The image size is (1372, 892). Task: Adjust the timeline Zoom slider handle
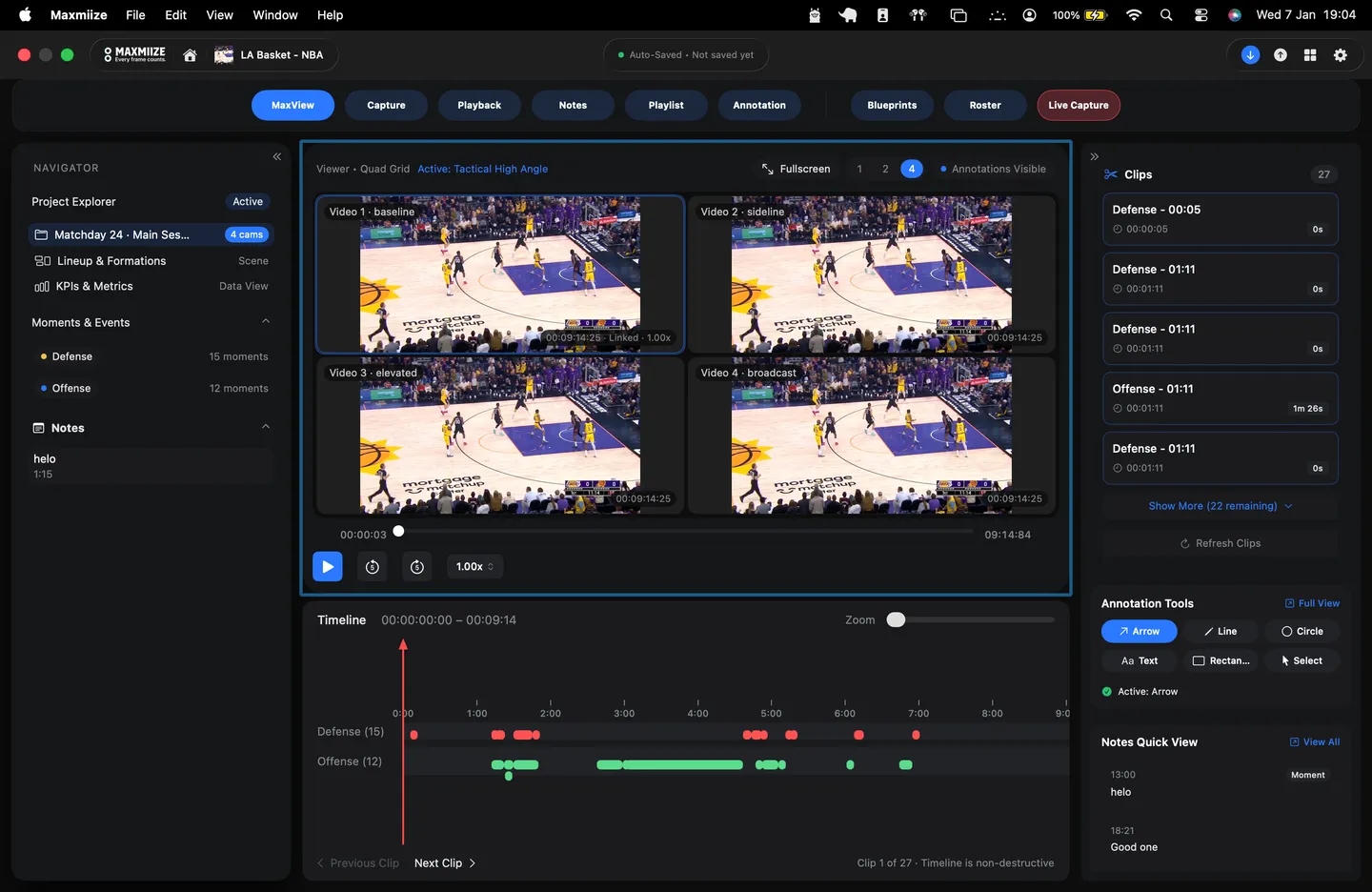(896, 620)
